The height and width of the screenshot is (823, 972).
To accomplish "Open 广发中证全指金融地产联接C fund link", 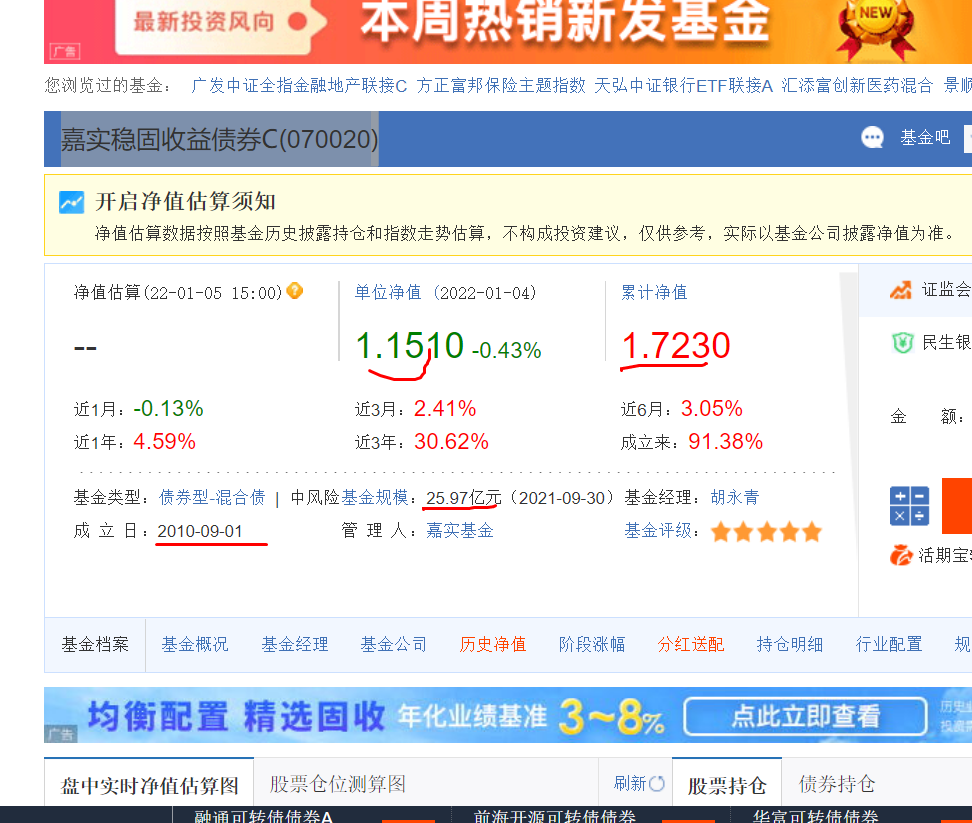I will (299, 86).
